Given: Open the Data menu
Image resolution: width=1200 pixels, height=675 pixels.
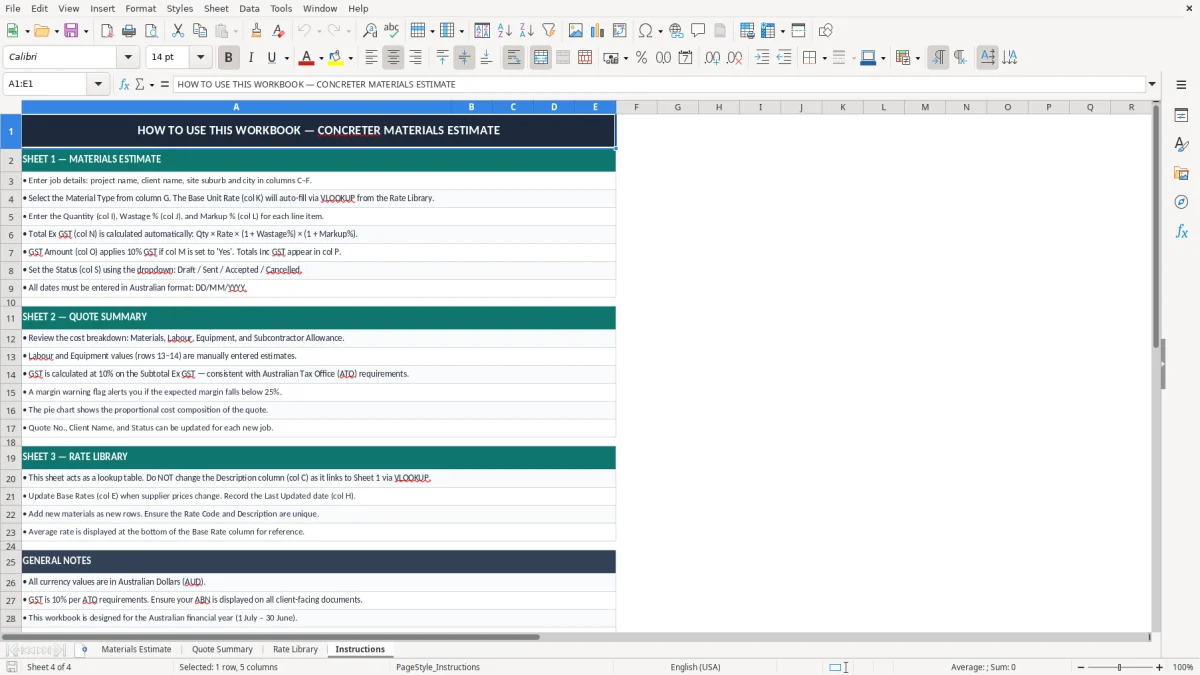Looking at the screenshot, I should click(x=249, y=8).
